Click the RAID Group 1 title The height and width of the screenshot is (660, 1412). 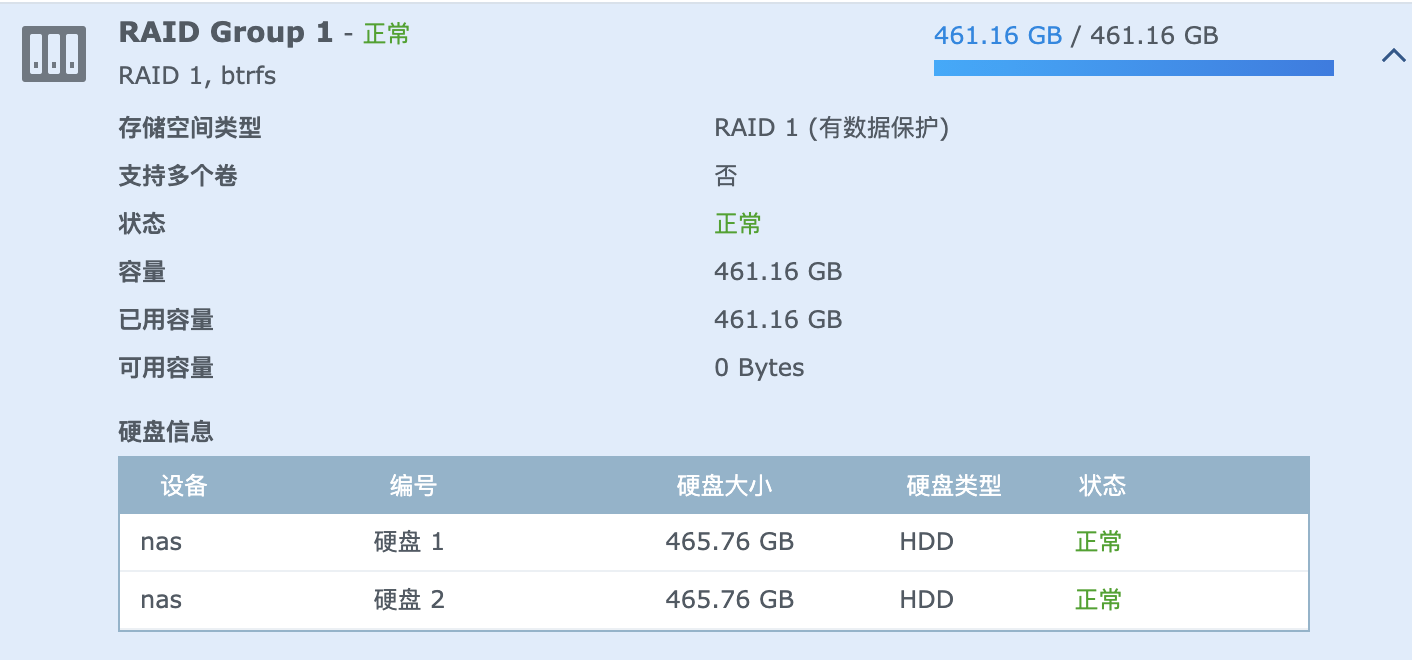pyautogui.click(x=225, y=32)
